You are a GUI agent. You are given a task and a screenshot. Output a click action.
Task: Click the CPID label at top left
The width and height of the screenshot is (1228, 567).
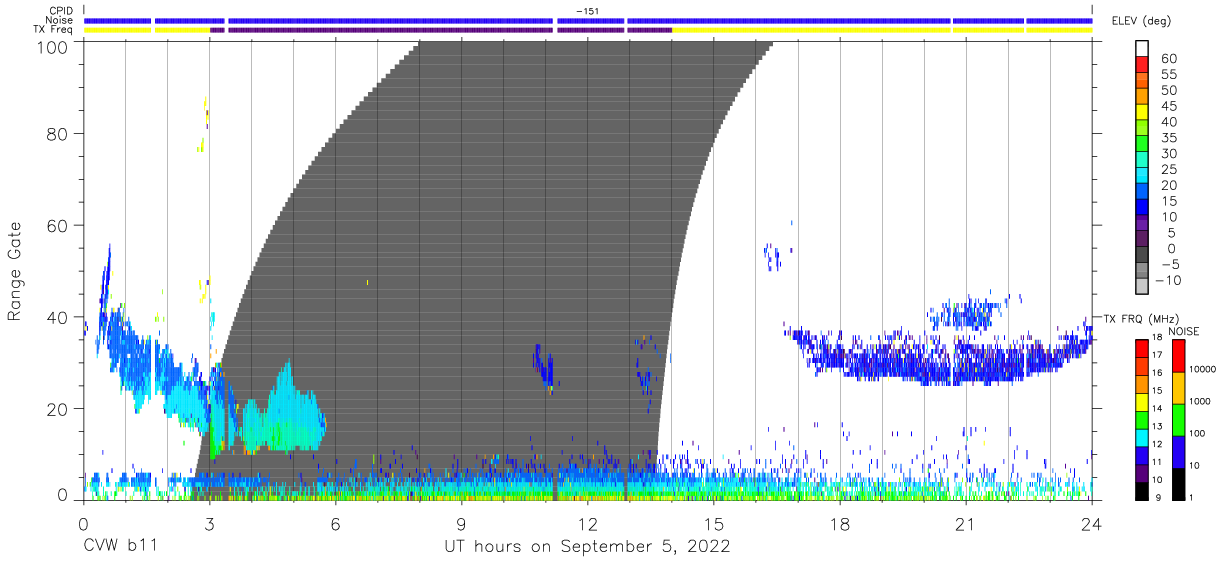pyautogui.click(x=61, y=10)
